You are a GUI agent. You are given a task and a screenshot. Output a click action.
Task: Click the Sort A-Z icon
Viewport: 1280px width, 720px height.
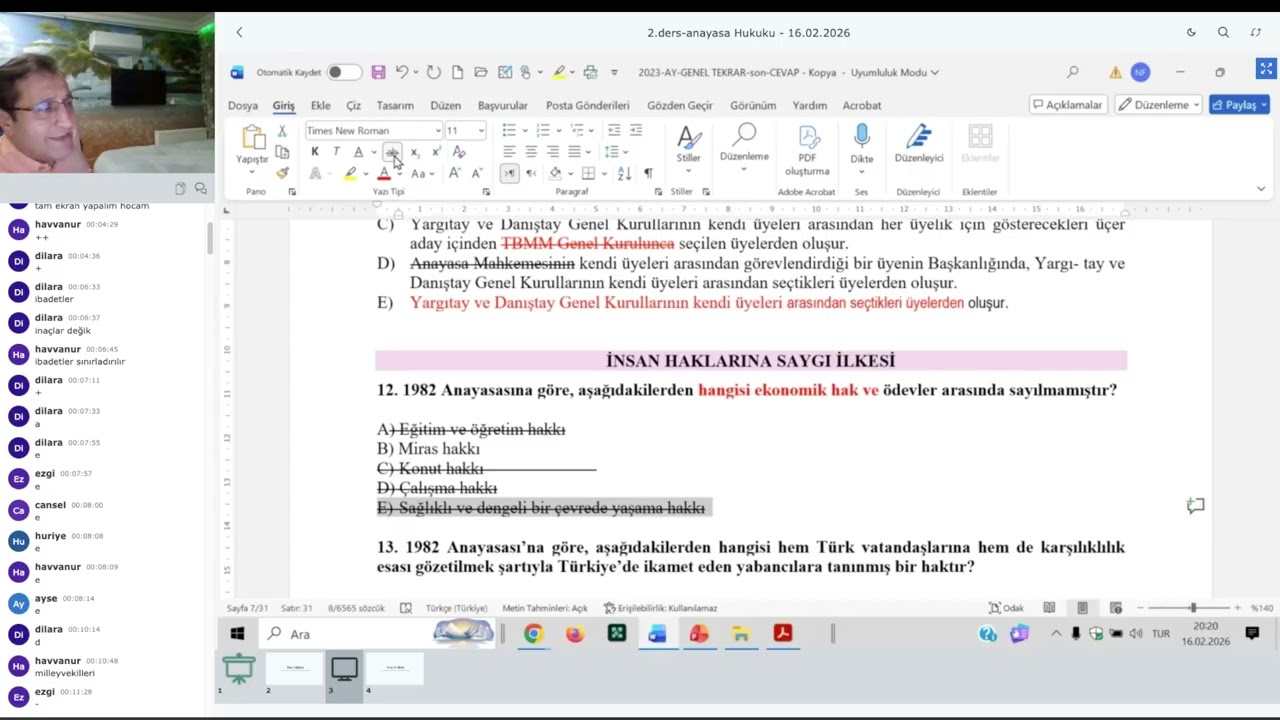[624, 173]
